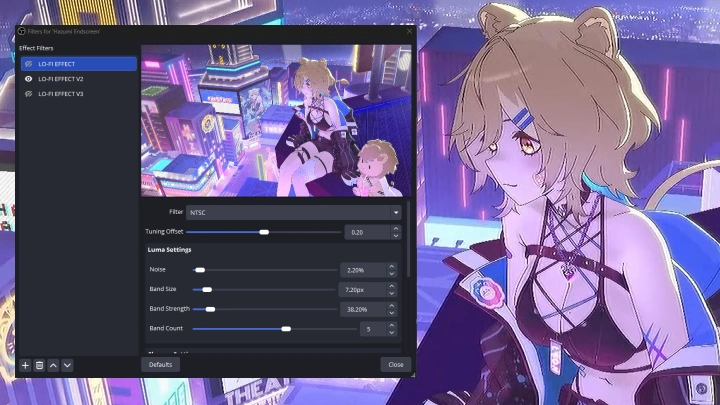Screen dimensions: 720x405
Task: Click the Tuning Offset value field 0.20
Action: [x=368, y=232]
